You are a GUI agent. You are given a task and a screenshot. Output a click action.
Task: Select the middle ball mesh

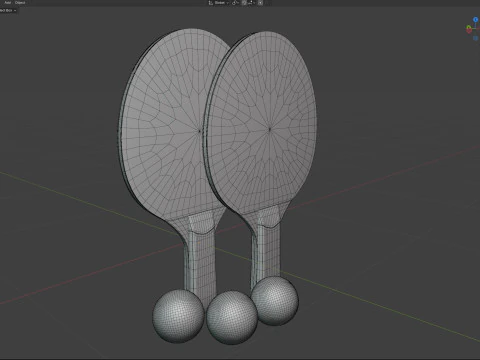coord(232,318)
